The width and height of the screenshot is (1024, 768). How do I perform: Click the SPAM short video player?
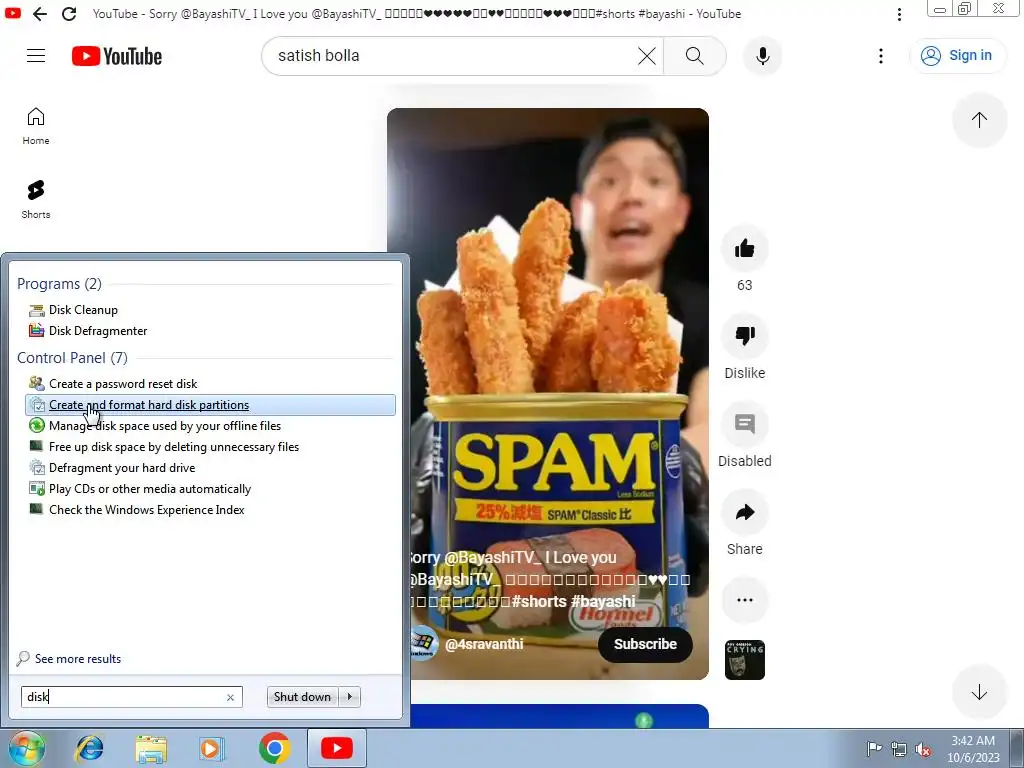[x=547, y=394]
